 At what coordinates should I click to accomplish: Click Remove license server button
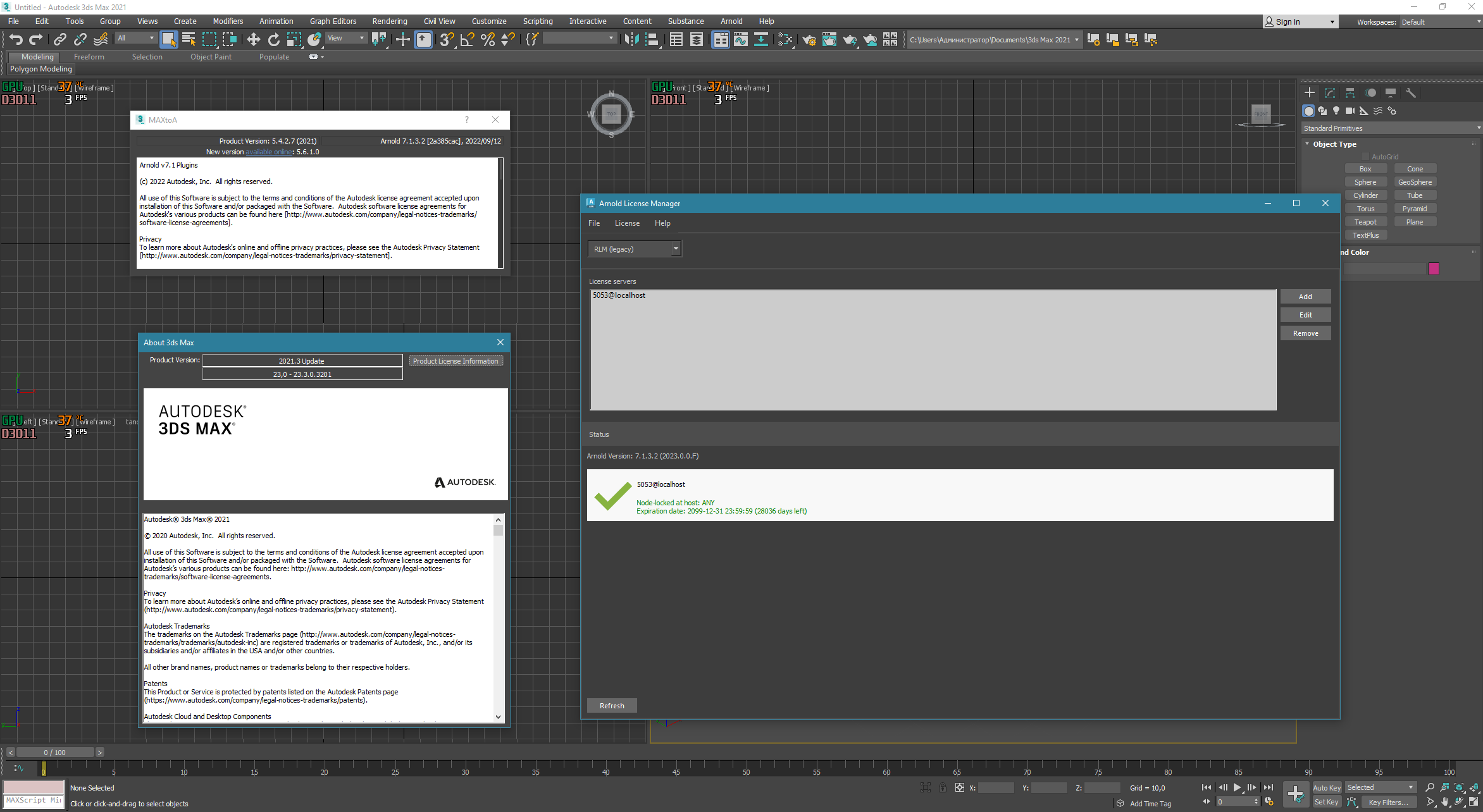pos(1305,333)
